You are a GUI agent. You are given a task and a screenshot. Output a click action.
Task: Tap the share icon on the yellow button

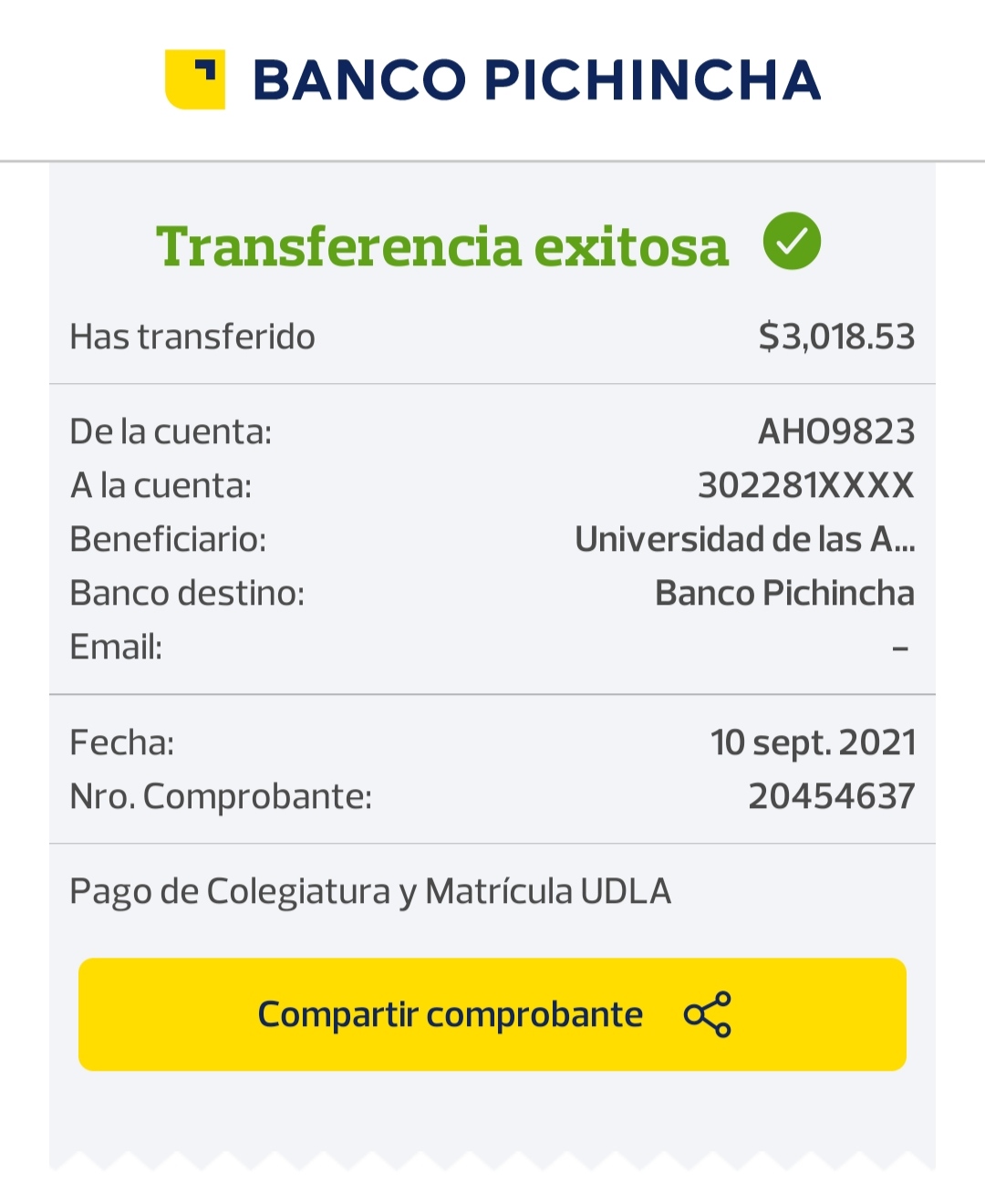708,1014
